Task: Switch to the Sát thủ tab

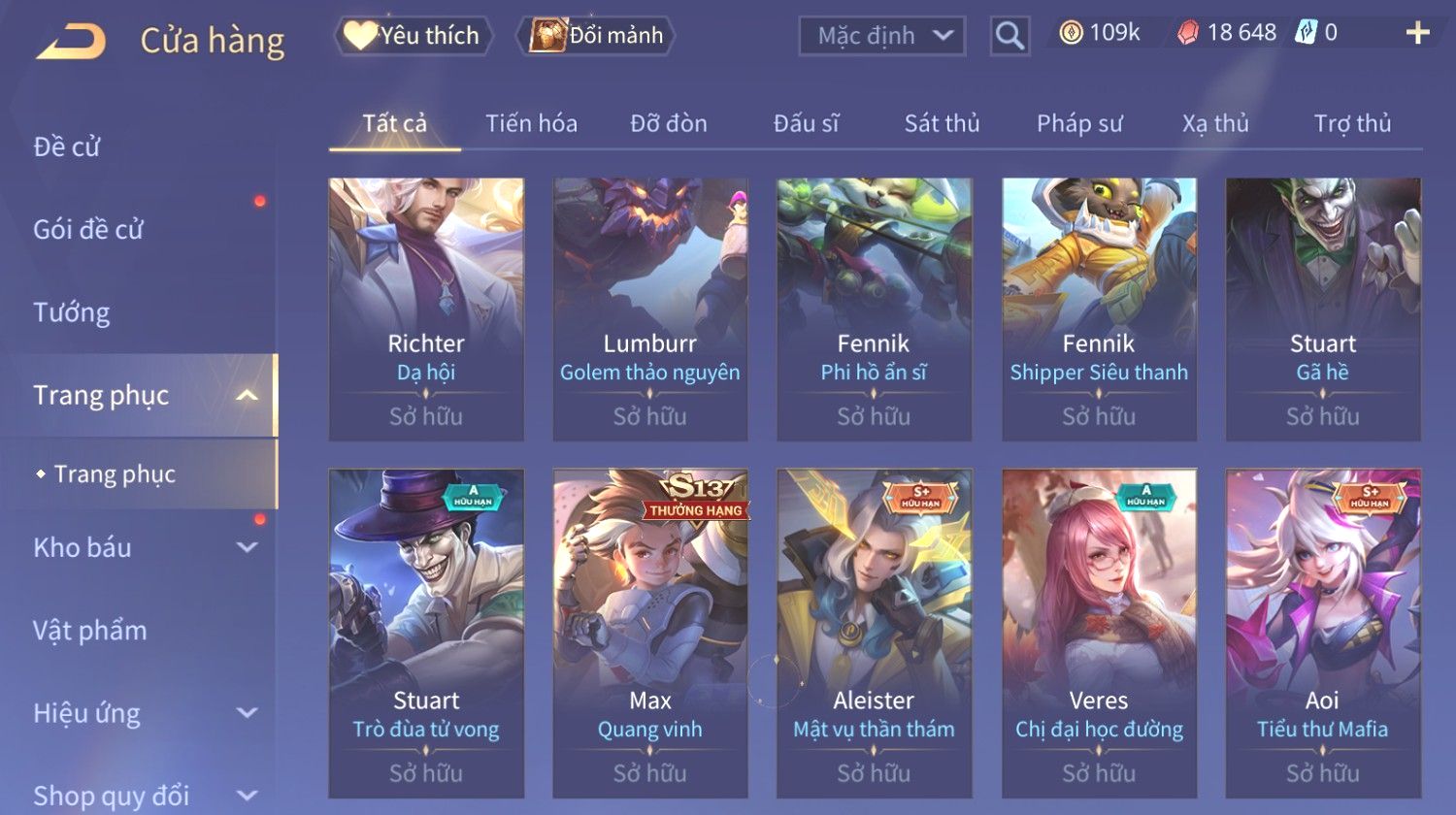Action: 942,124
